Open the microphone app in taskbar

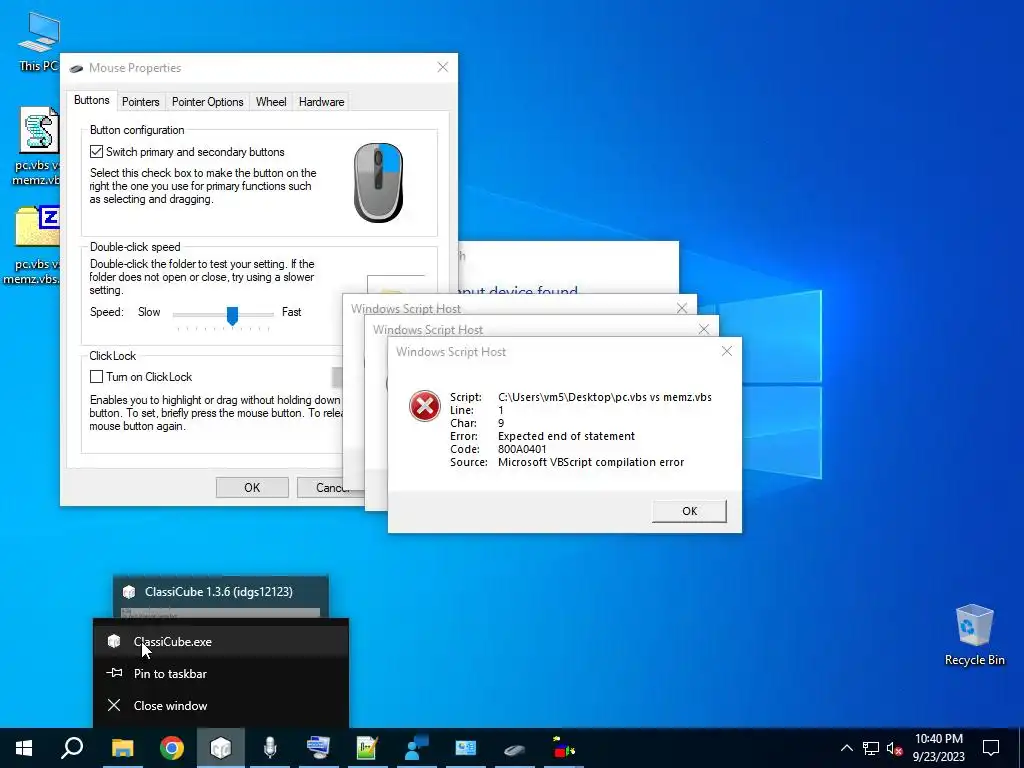[x=270, y=748]
